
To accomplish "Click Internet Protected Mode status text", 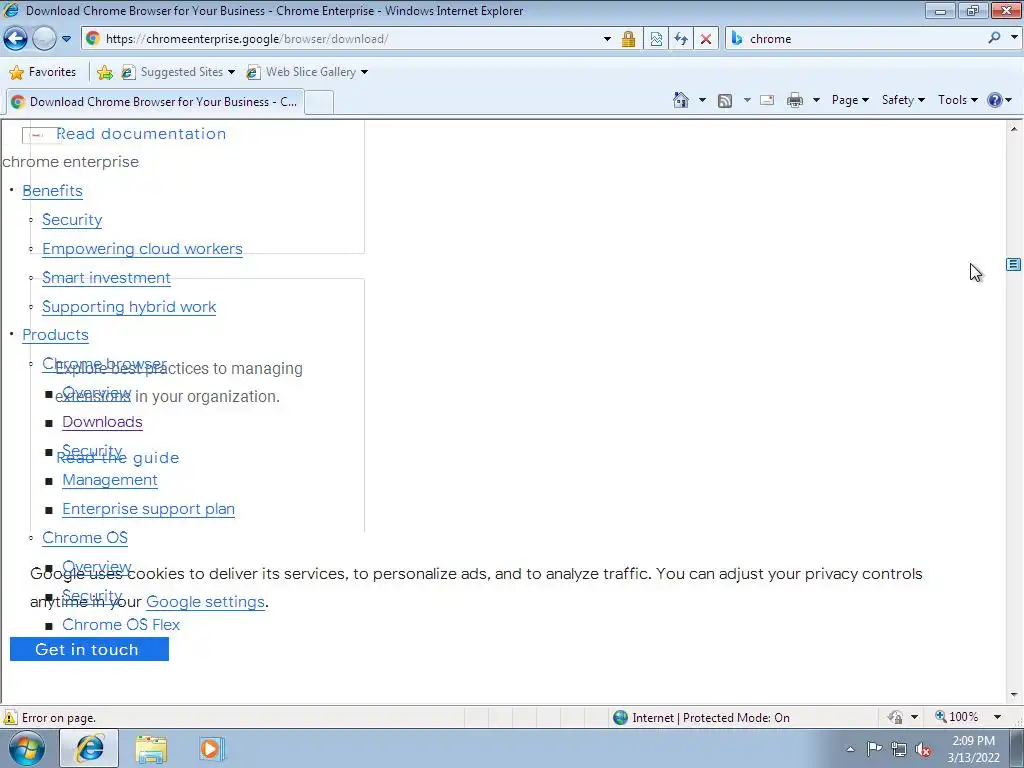I will pos(711,718).
